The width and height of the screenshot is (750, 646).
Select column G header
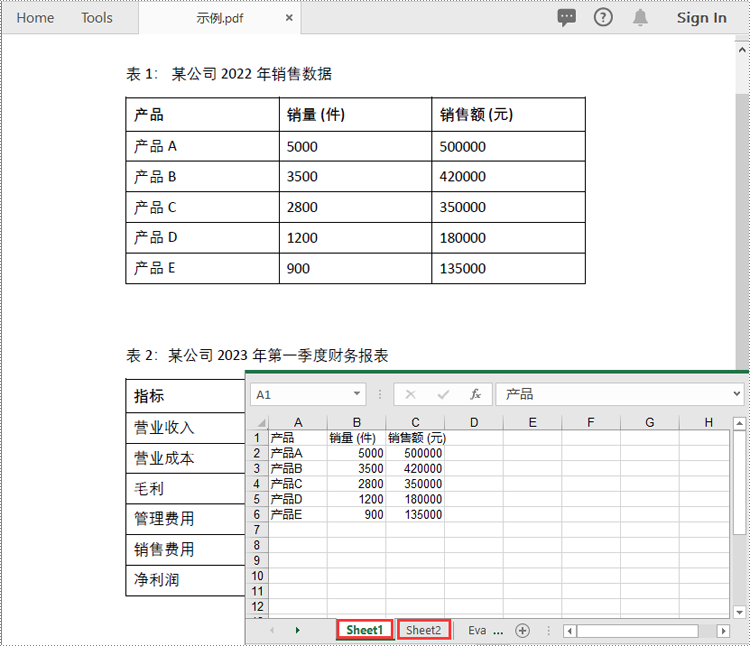650,422
